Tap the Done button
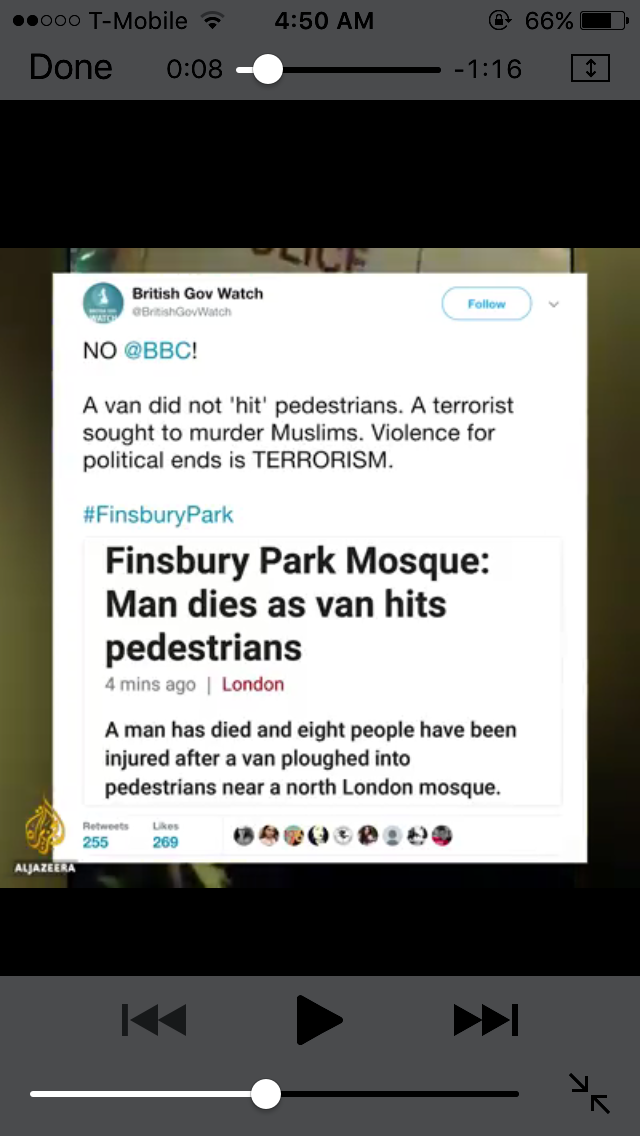The width and height of the screenshot is (640, 1136). click(70, 68)
